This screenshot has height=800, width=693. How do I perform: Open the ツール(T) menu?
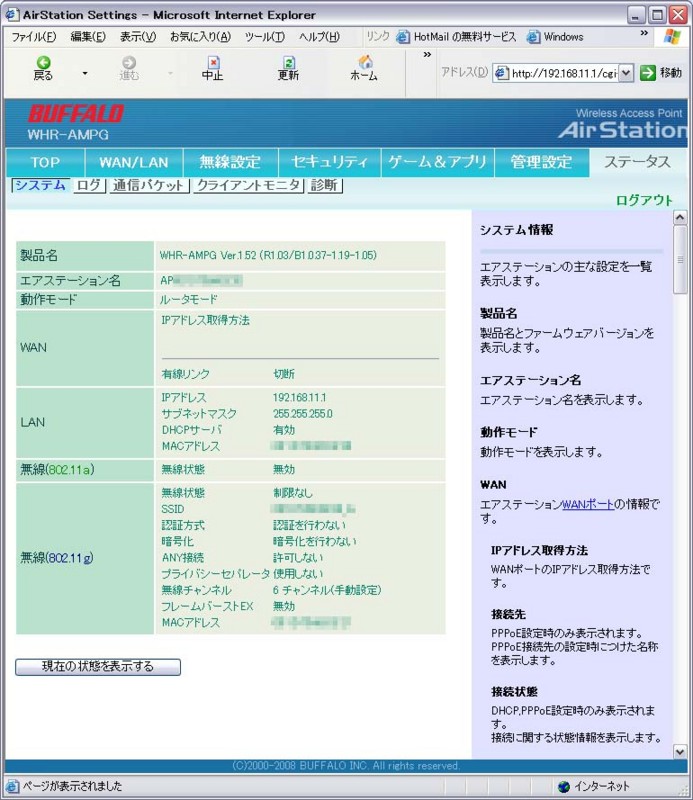[x=265, y=37]
